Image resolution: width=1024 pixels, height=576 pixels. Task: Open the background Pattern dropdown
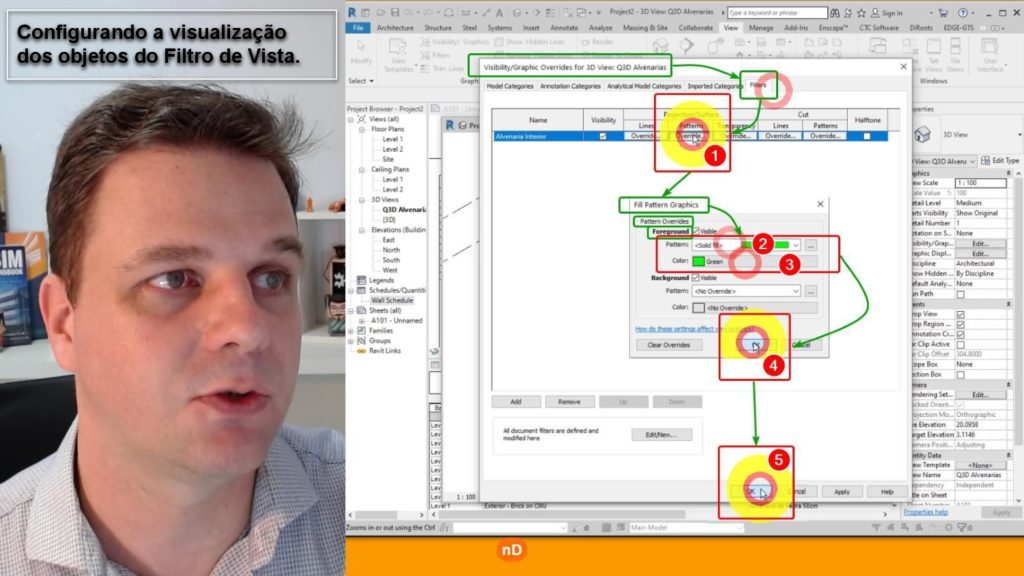(x=795, y=291)
